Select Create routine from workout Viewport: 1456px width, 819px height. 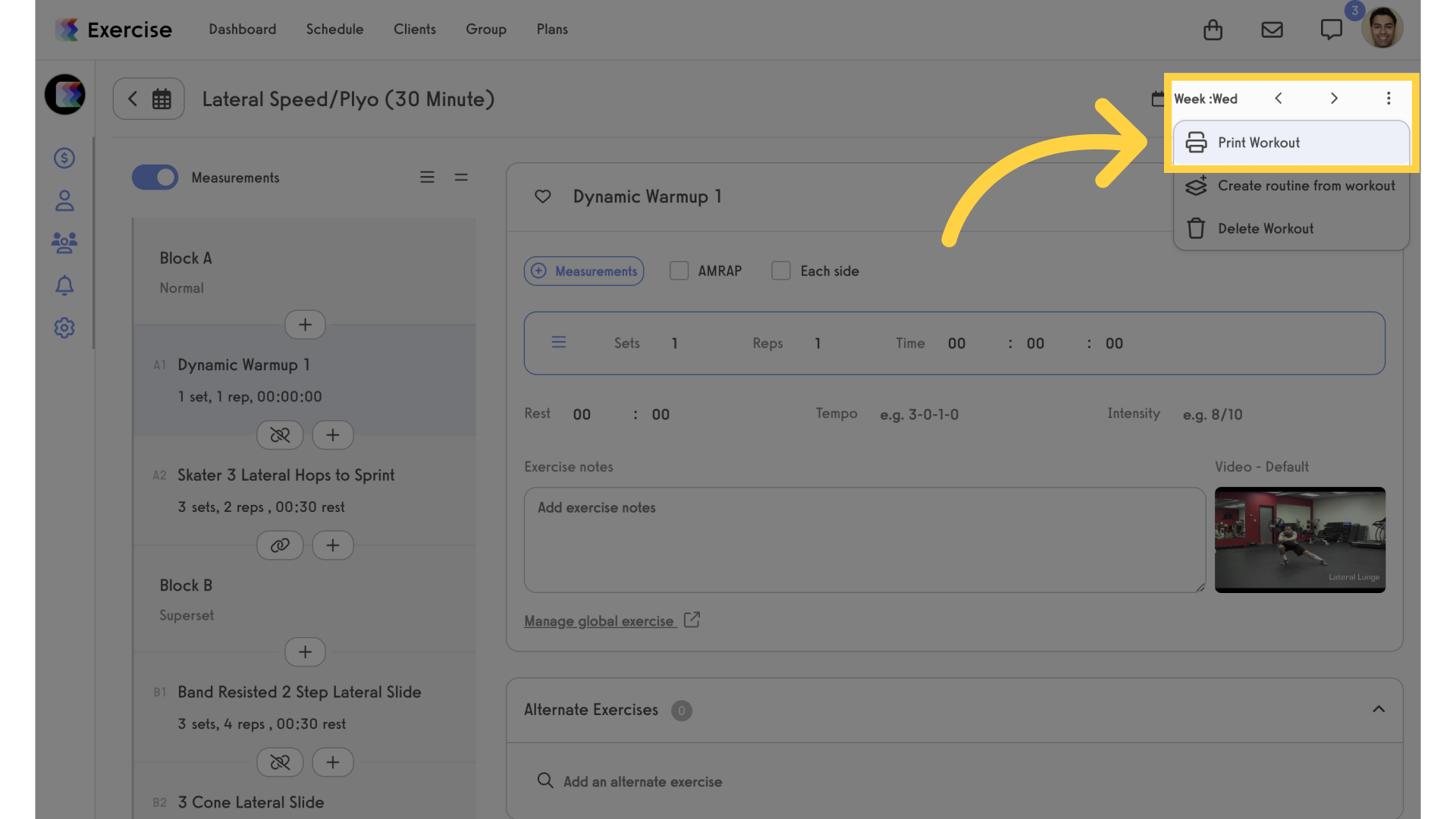tap(1291, 186)
